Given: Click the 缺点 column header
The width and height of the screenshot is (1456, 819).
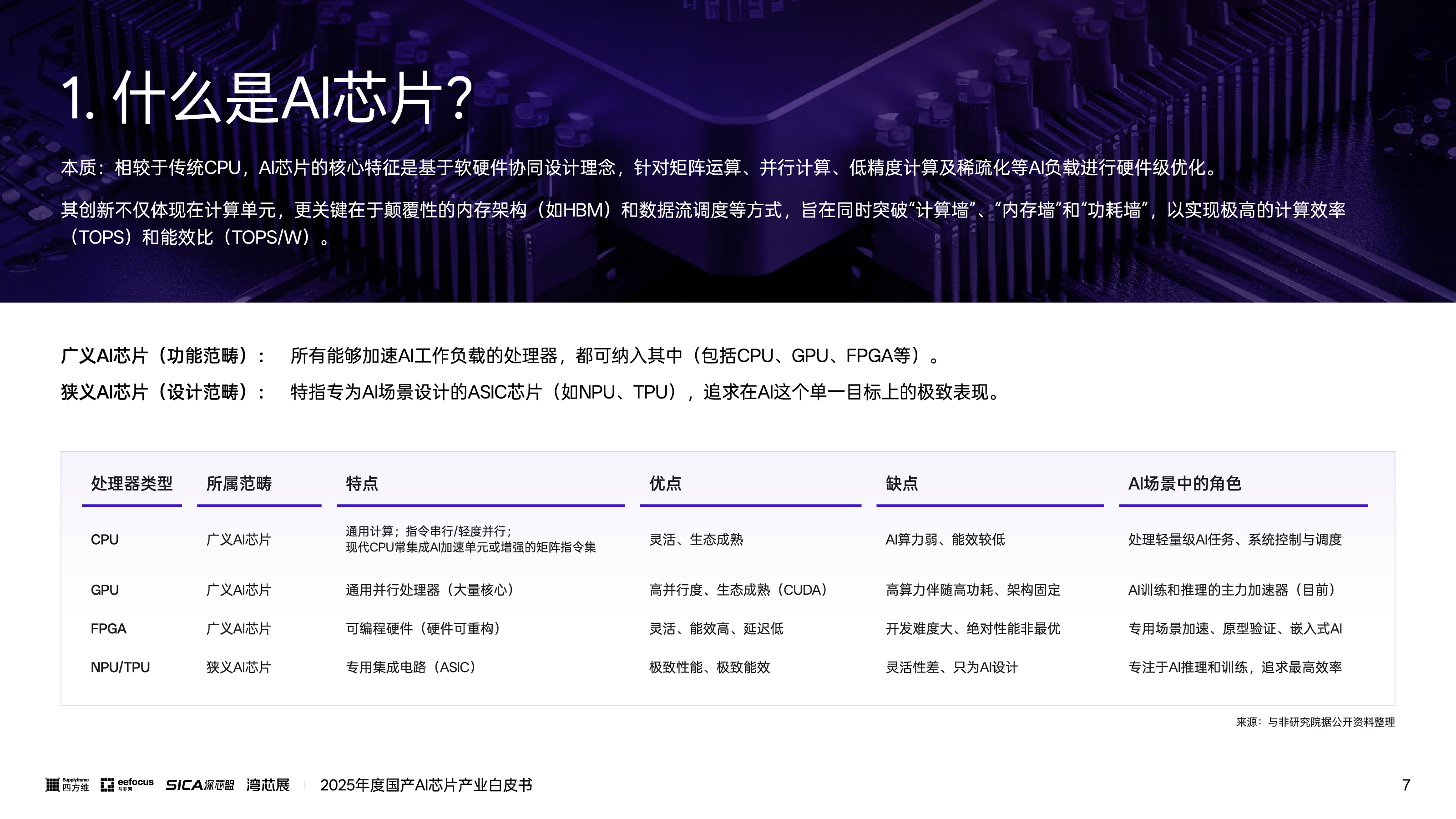Looking at the screenshot, I should coord(901,483).
